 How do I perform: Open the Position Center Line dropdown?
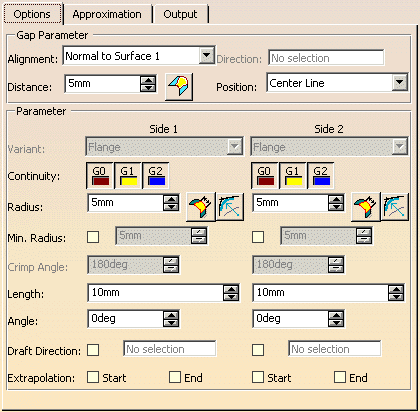tap(400, 82)
